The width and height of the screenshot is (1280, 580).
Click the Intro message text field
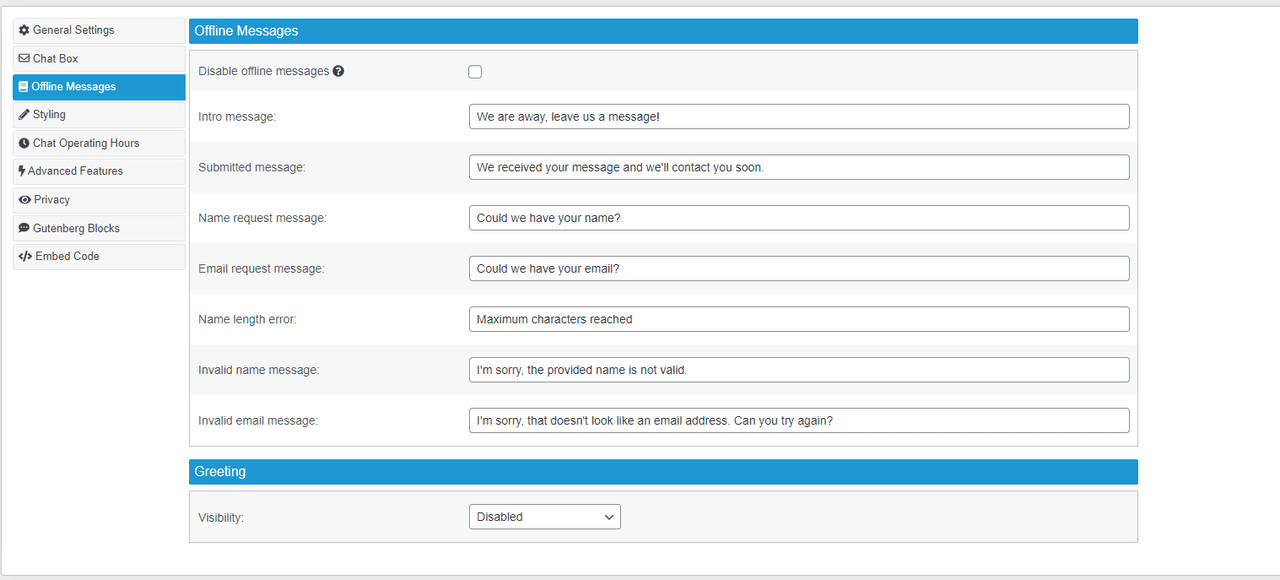(x=799, y=117)
